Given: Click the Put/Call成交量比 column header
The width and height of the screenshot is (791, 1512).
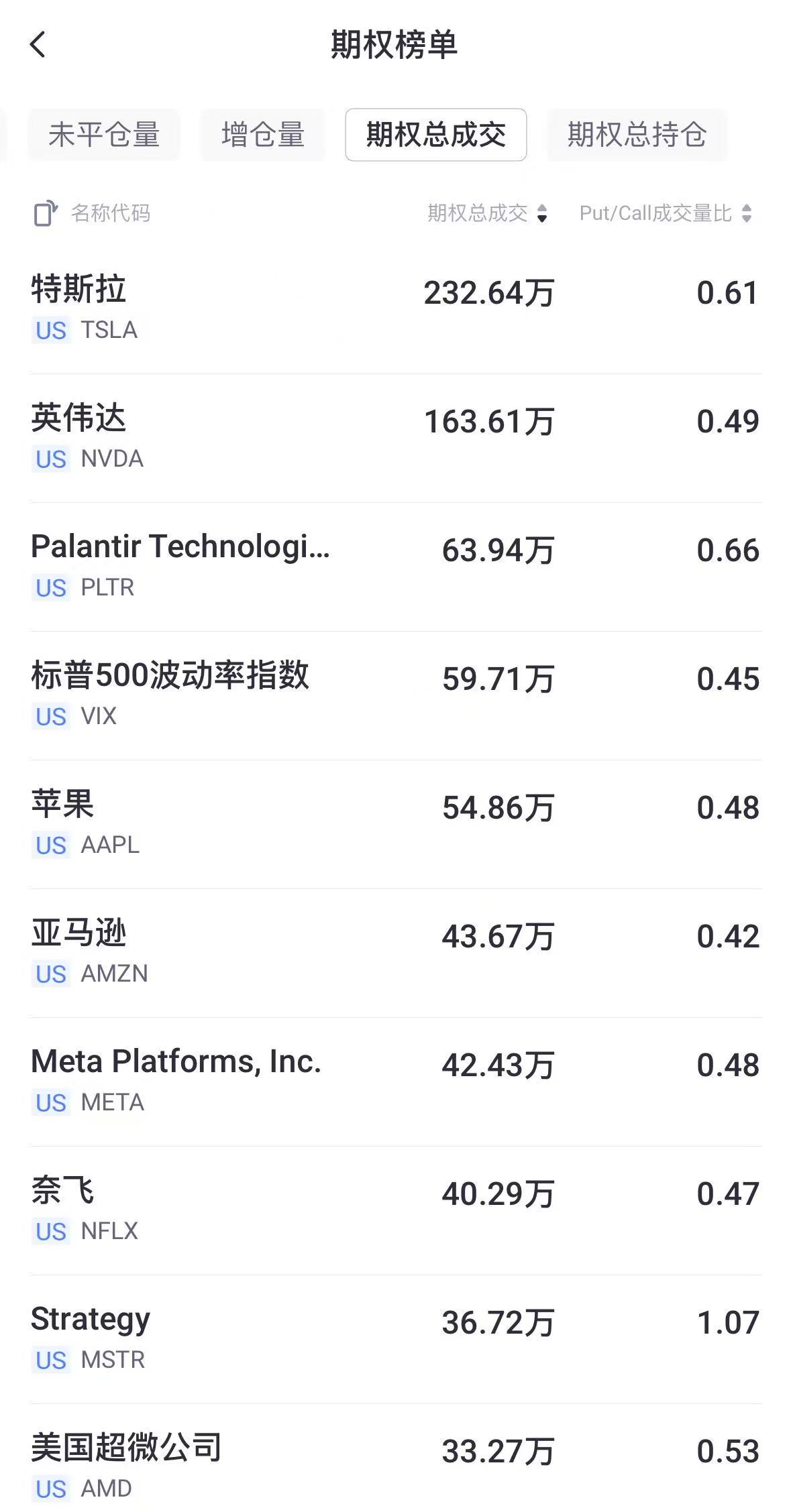Looking at the screenshot, I should click(x=655, y=214).
